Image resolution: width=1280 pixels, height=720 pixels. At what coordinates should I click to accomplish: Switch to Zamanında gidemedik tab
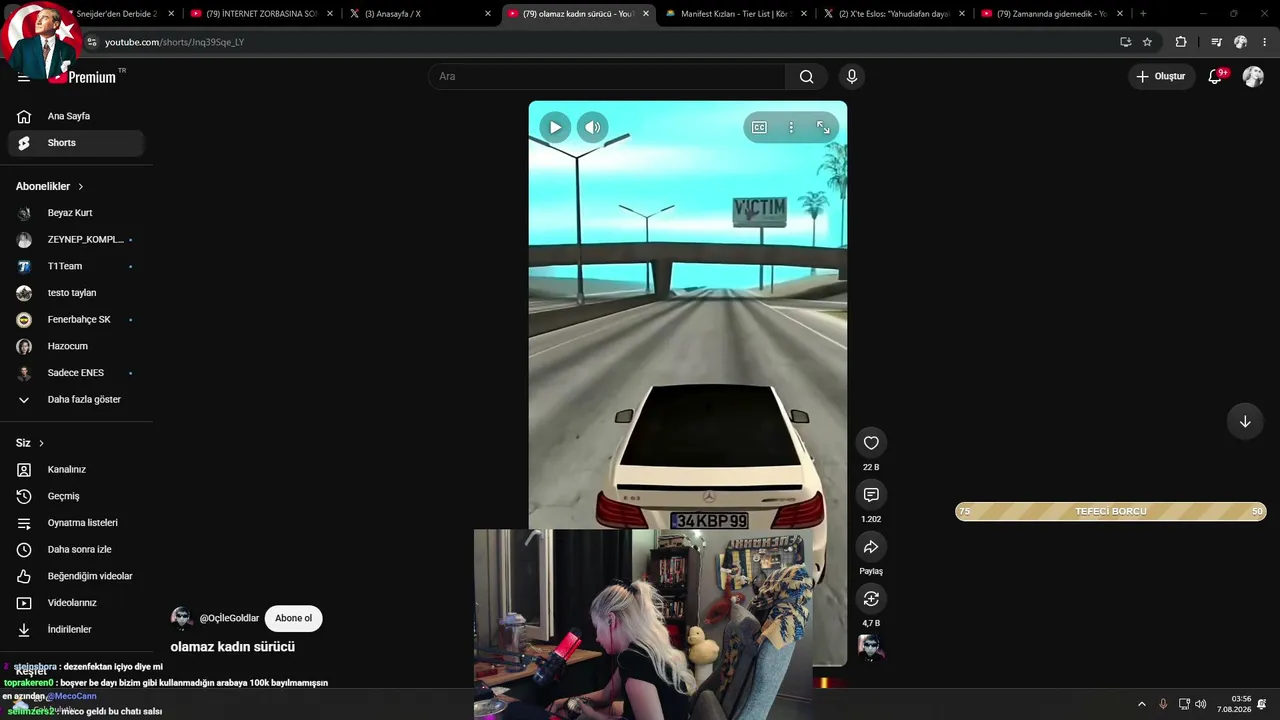tap(1051, 14)
